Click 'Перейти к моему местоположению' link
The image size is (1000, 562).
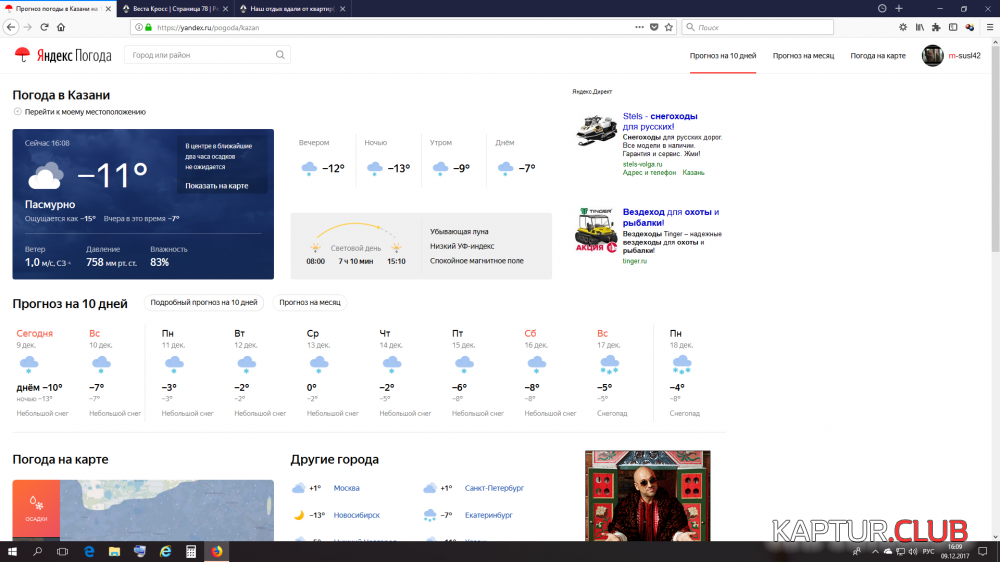tap(85, 112)
